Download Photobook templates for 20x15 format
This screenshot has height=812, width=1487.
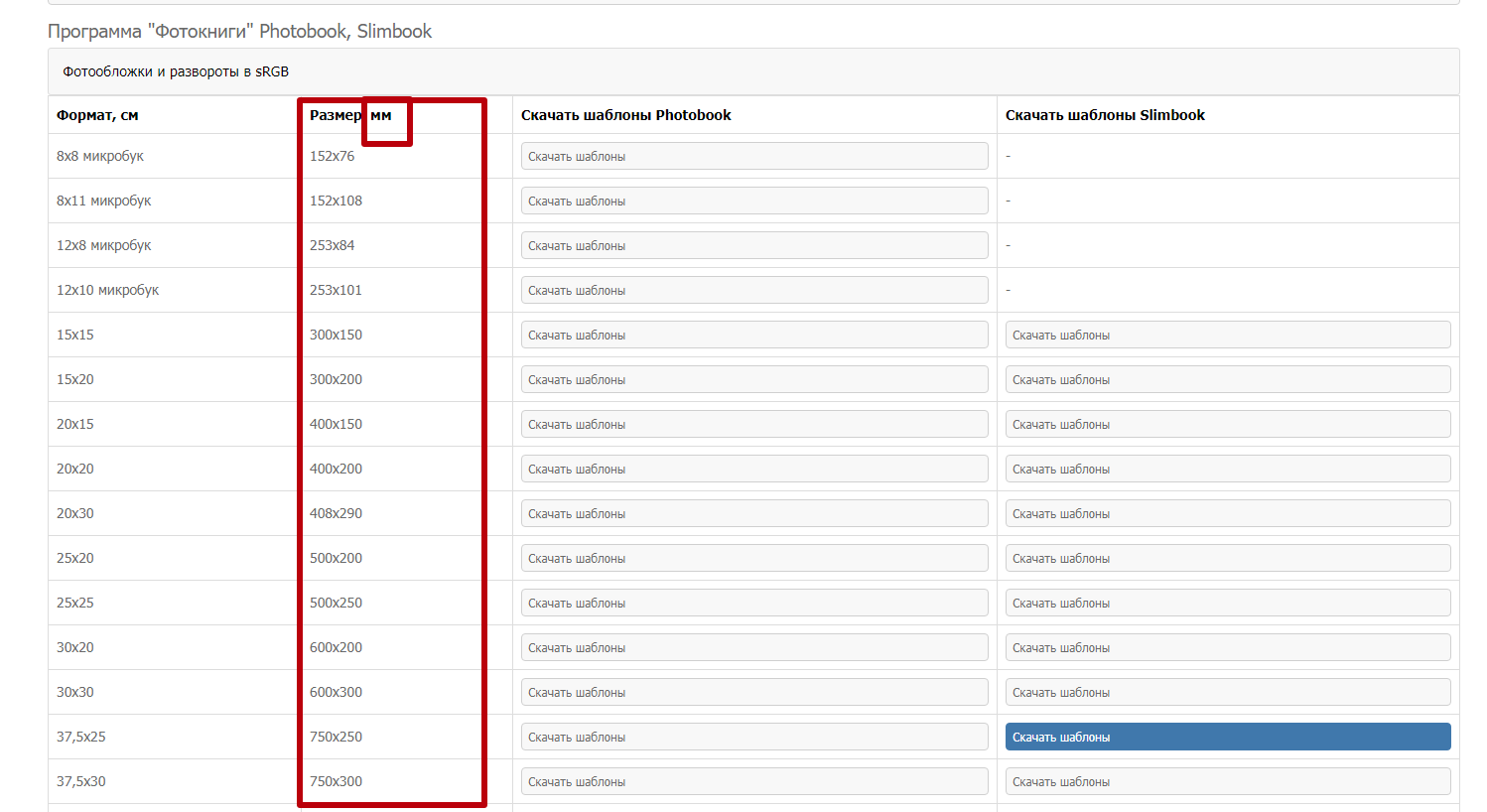coord(753,424)
